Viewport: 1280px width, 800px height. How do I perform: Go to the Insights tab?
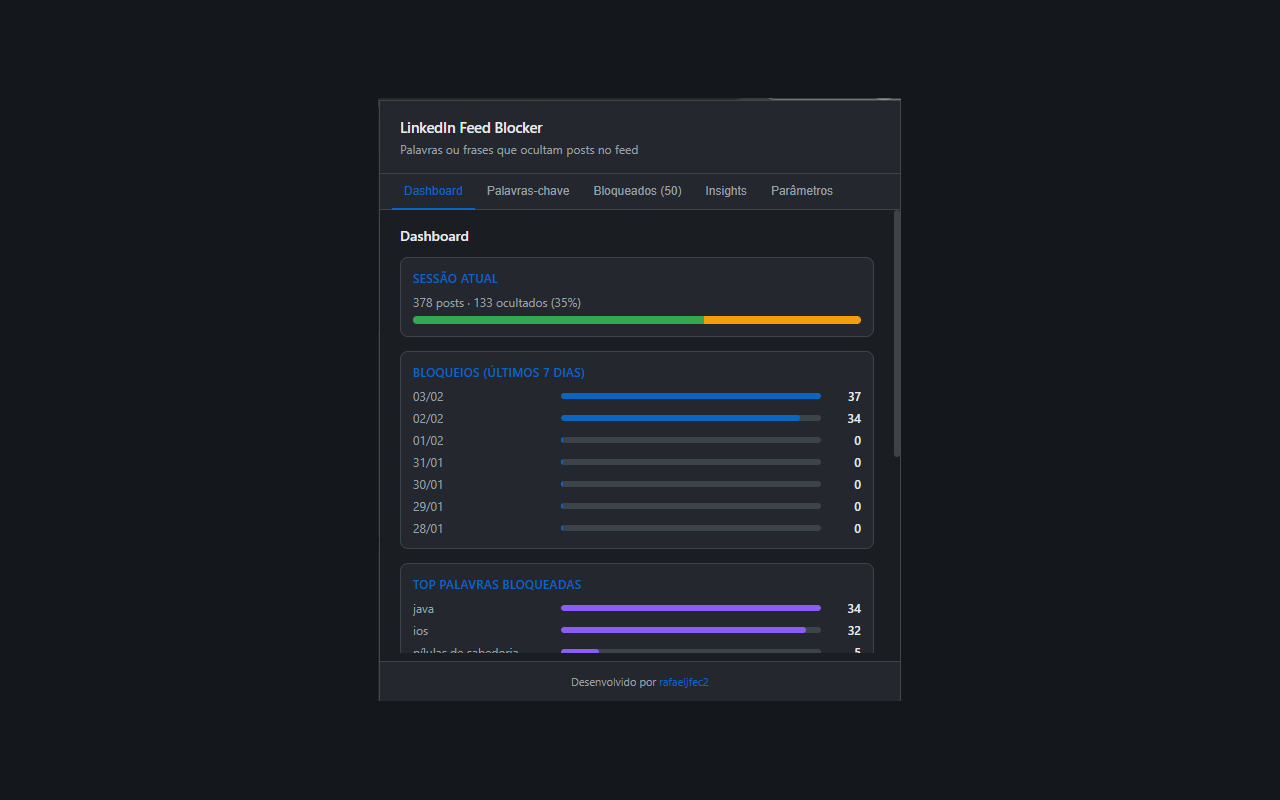coord(726,191)
